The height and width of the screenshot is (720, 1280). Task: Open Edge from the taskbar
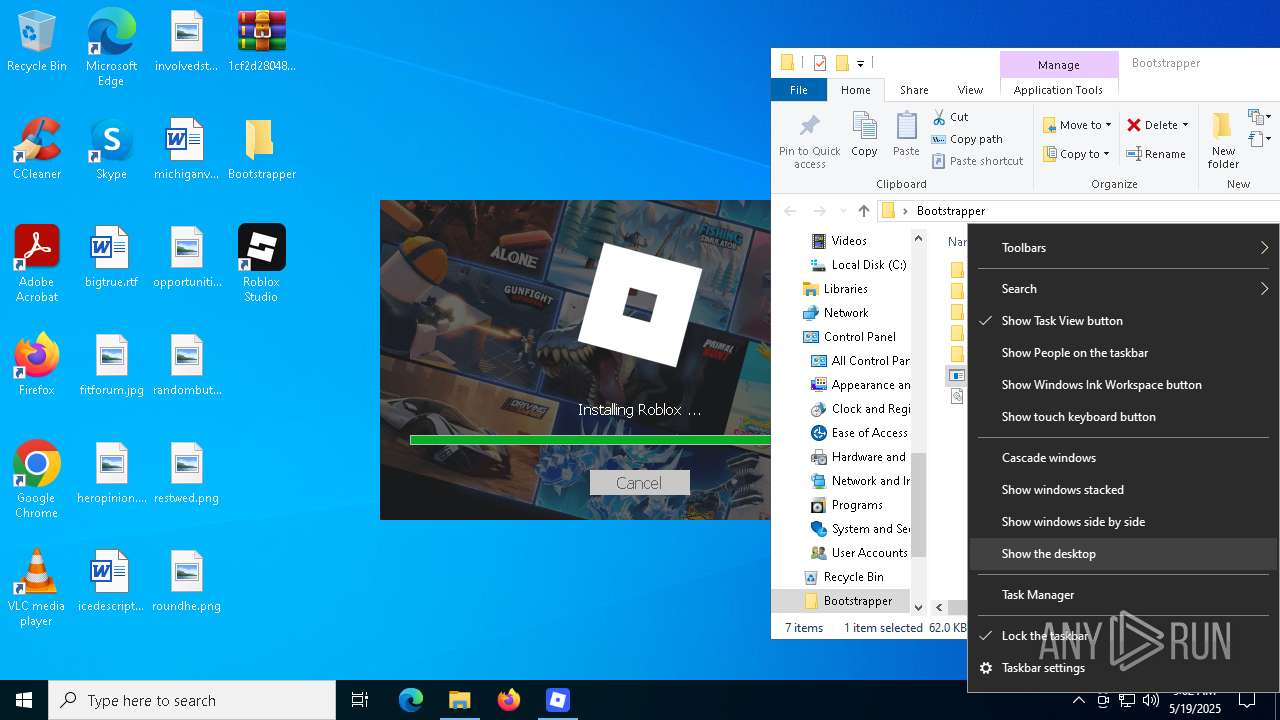(411, 700)
